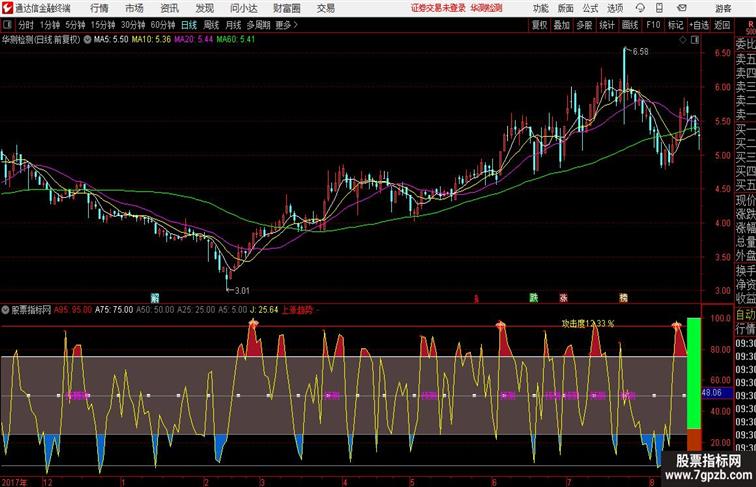756x487 pixels.
Task: Click the 返回 back button
Action: coord(722,25)
